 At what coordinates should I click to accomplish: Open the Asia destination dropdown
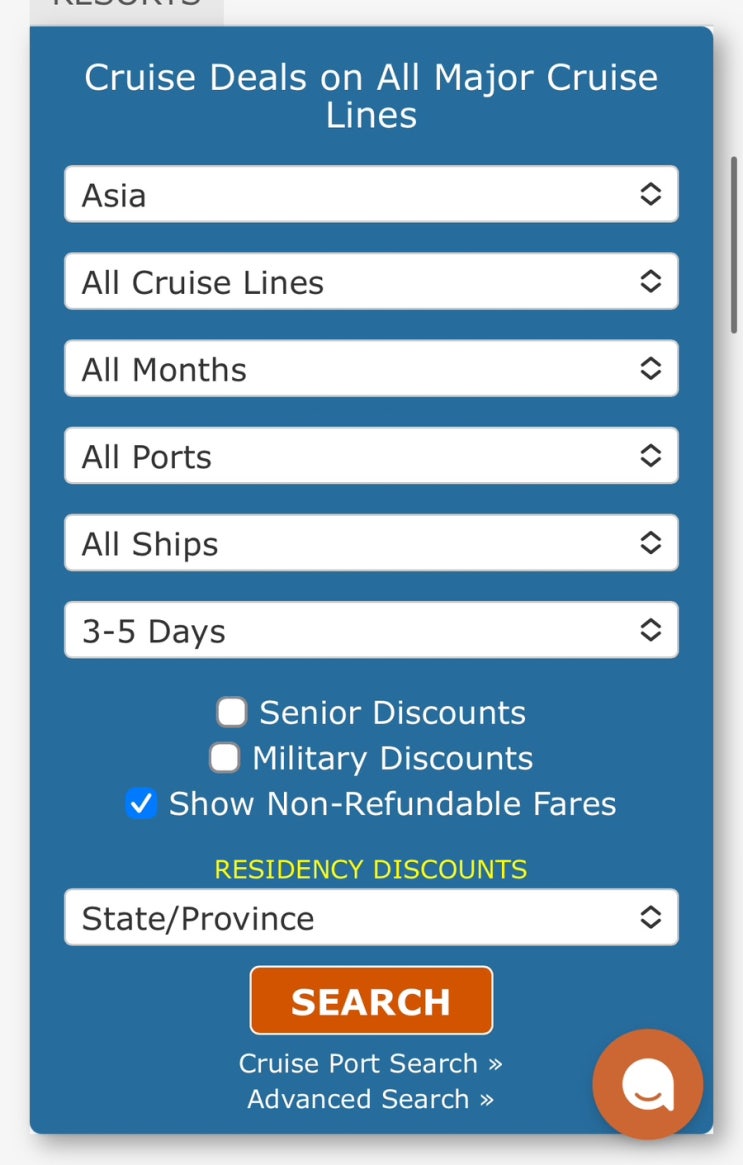(350, 194)
